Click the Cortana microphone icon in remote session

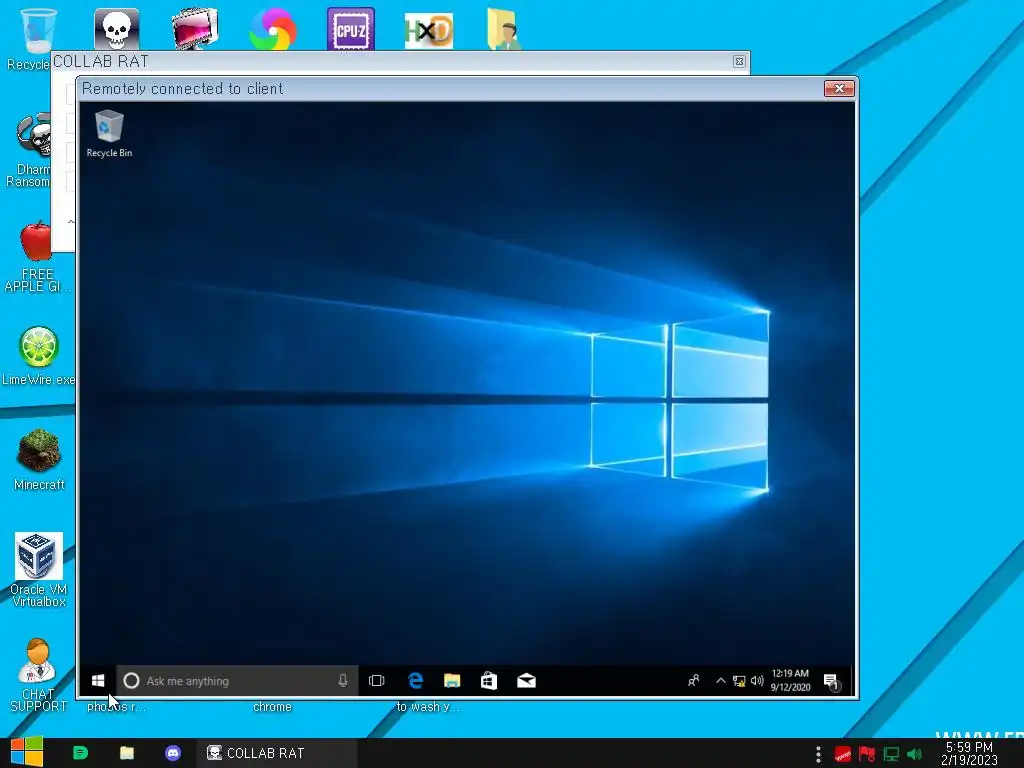[x=343, y=681]
